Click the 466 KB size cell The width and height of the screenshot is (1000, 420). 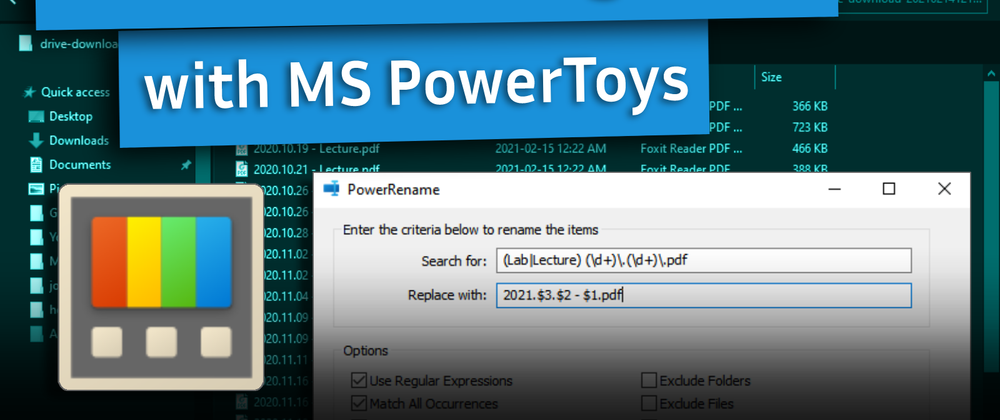(x=809, y=148)
